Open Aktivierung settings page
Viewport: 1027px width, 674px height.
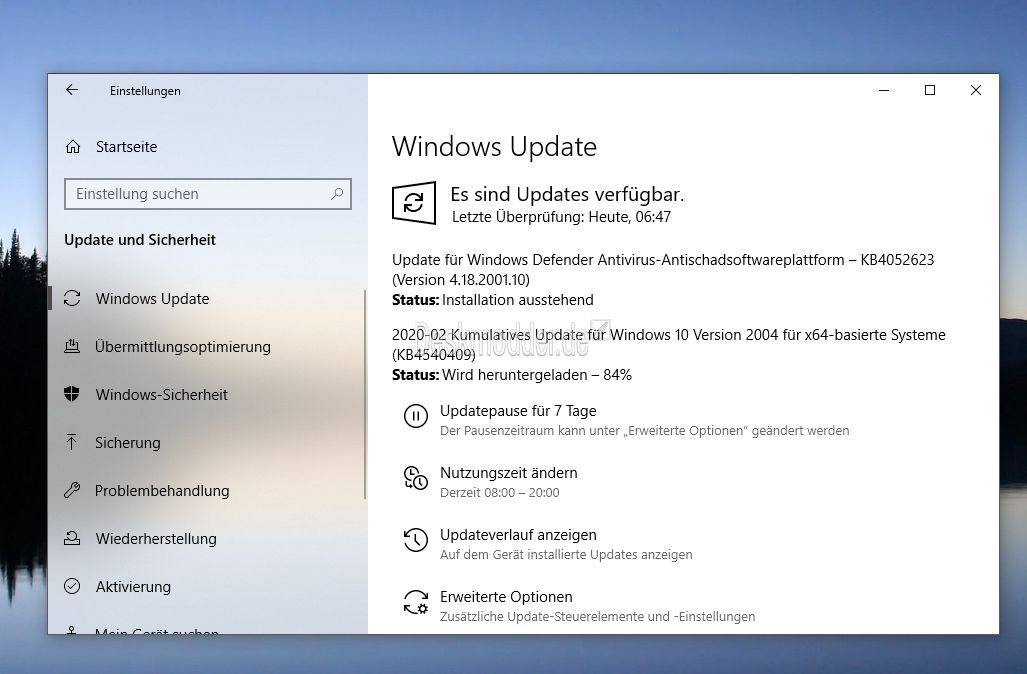[x=133, y=586]
